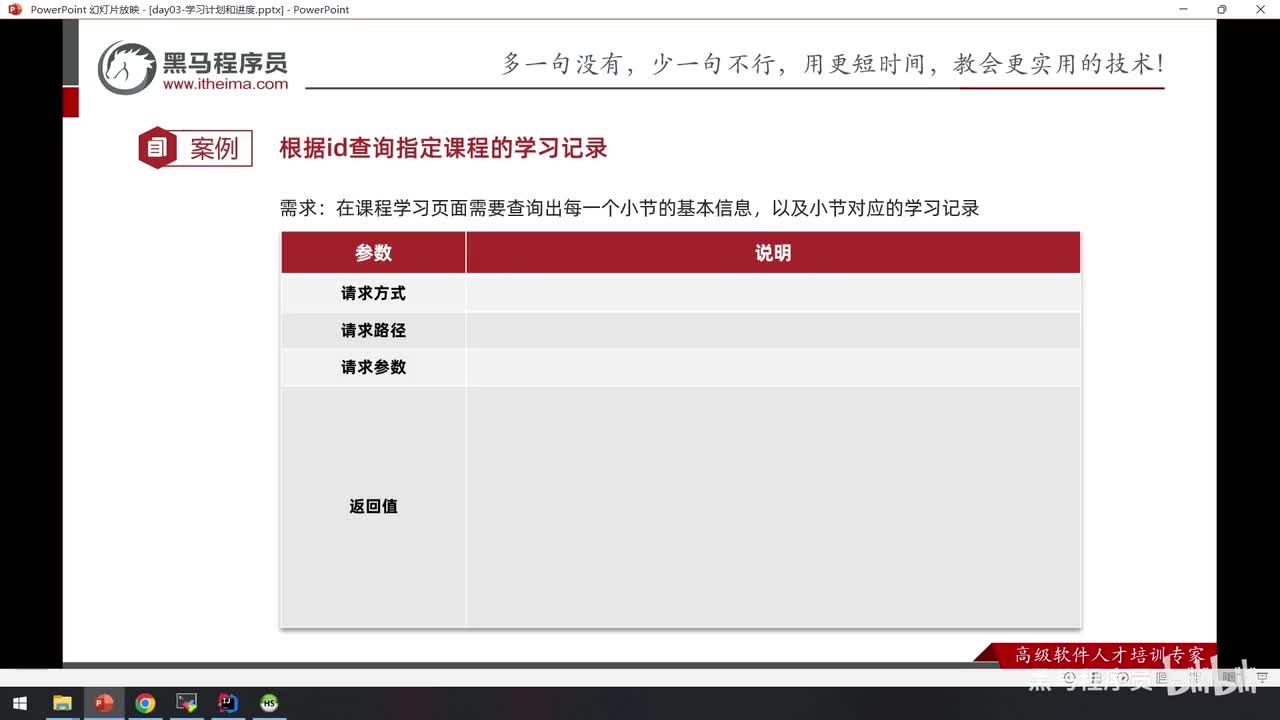Click the empty 请求方式 description cell
This screenshot has height=720, width=1280.
(773, 293)
